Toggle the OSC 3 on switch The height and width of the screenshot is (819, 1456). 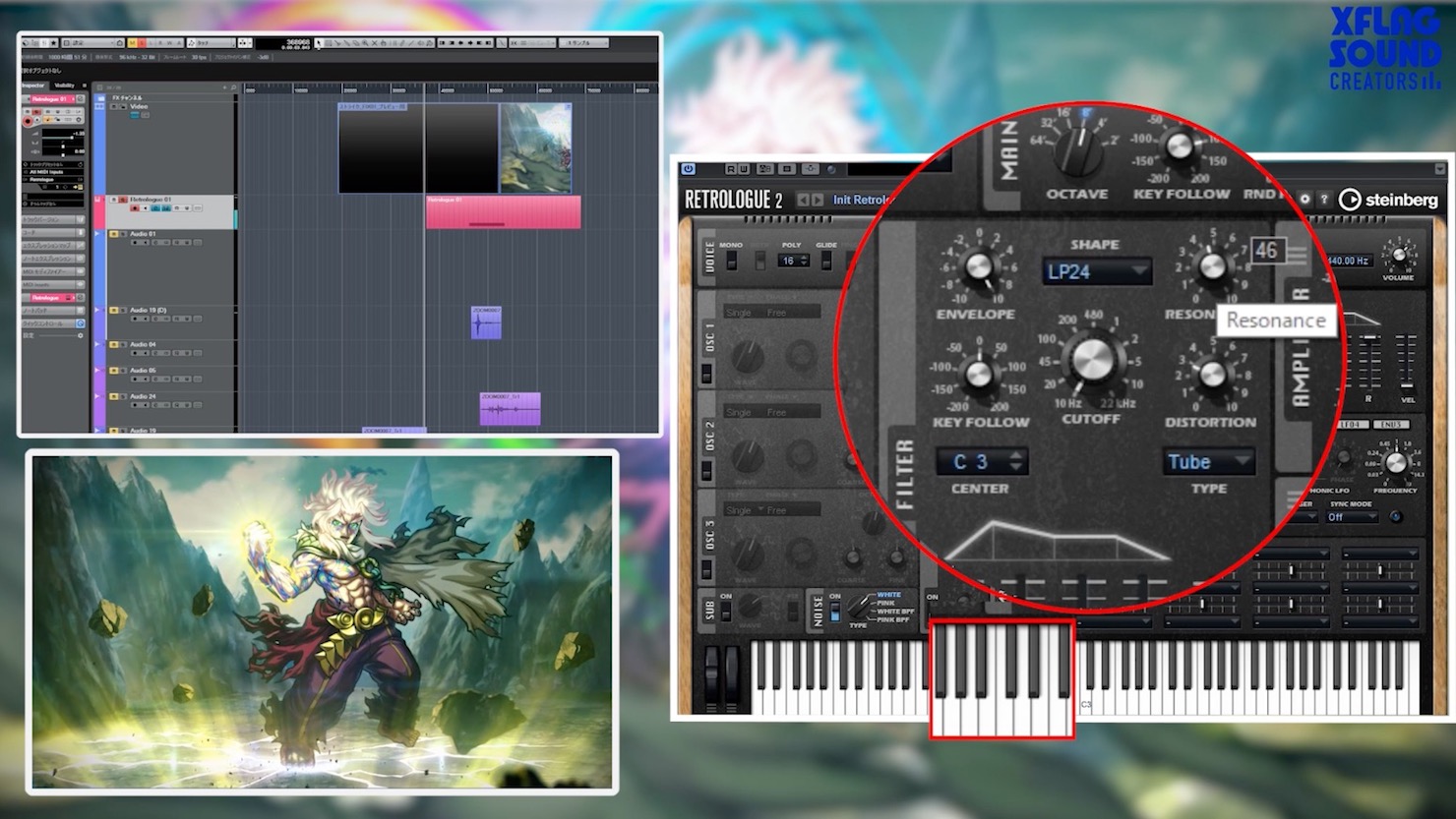[x=706, y=569]
